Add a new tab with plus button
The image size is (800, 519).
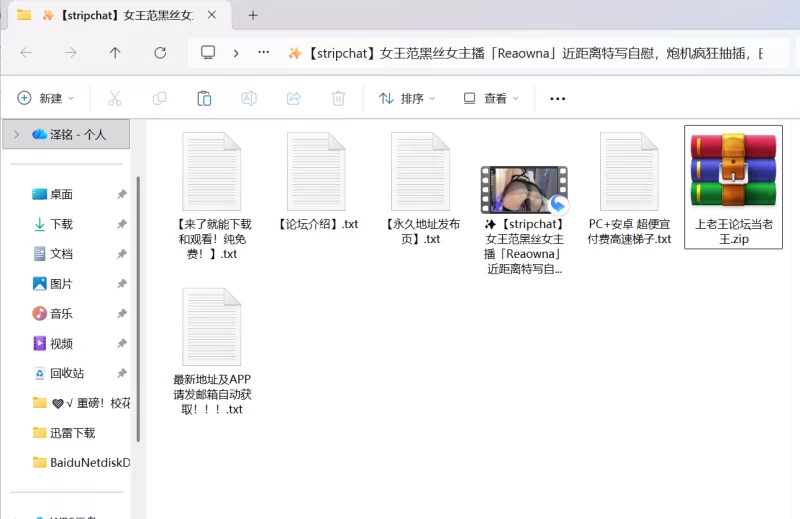click(253, 15)
